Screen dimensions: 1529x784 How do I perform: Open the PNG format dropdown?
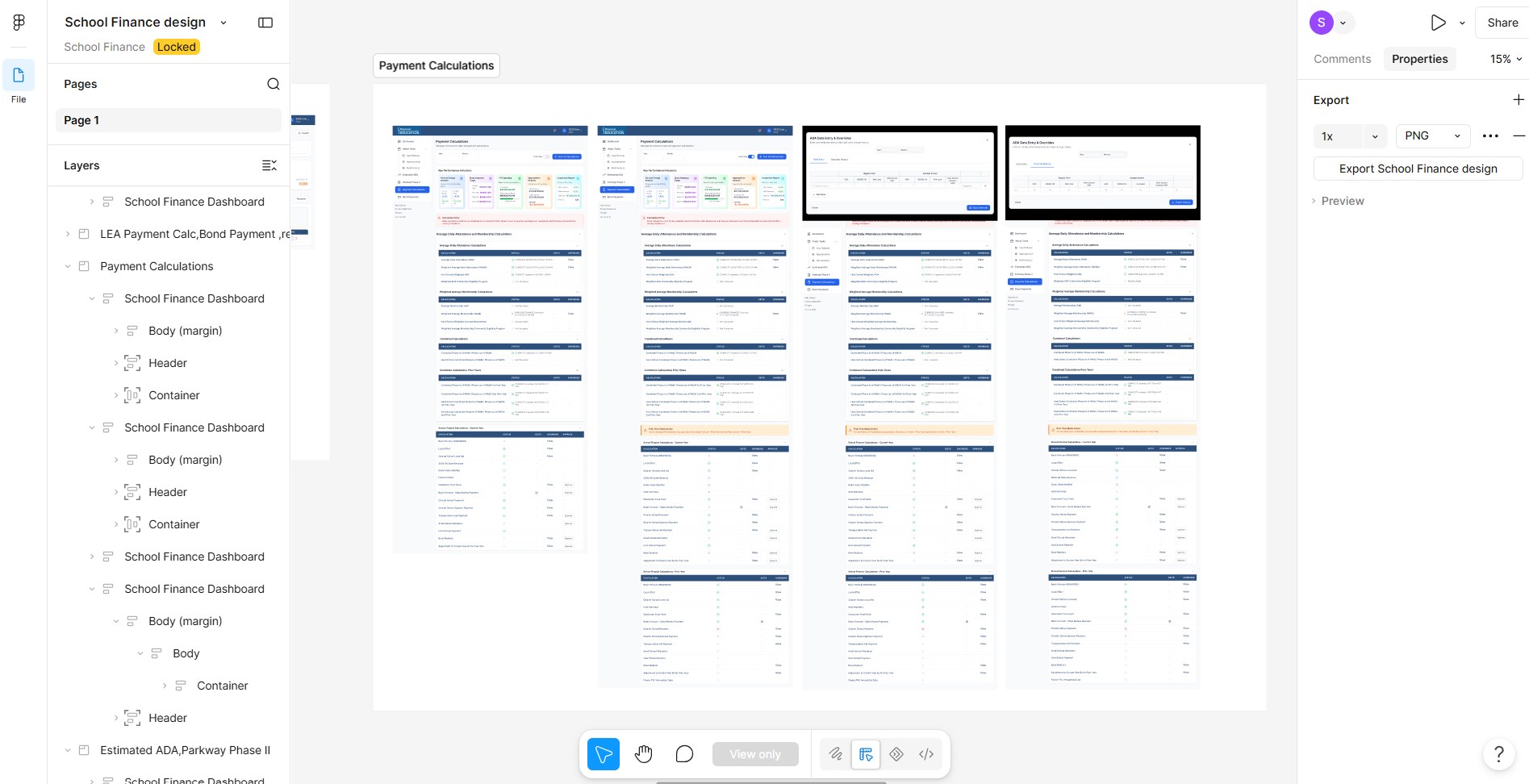[x=1433, y=136]
